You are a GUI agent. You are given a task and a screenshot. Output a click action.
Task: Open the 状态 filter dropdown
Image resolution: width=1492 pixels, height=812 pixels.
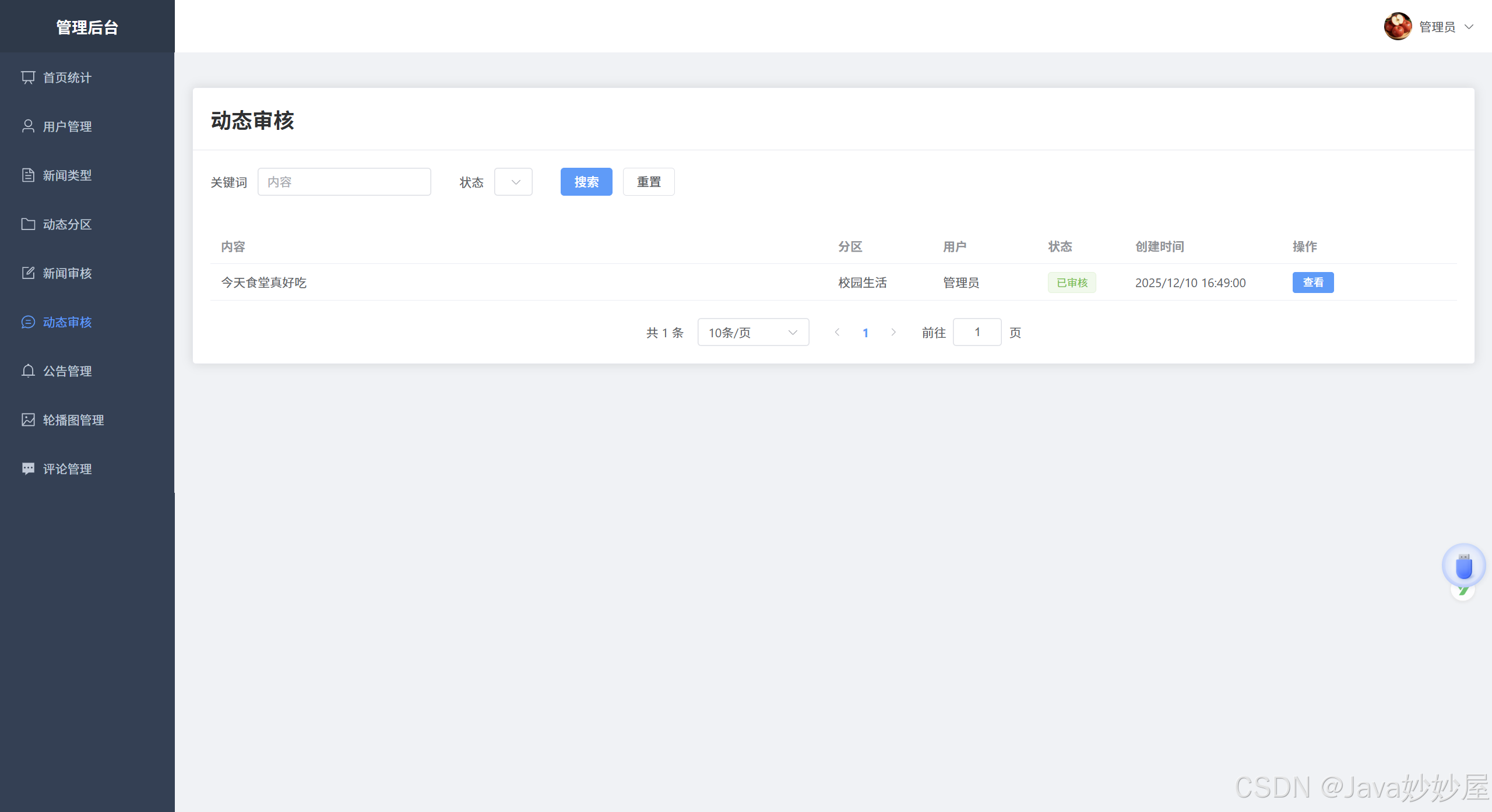(513, 182)
